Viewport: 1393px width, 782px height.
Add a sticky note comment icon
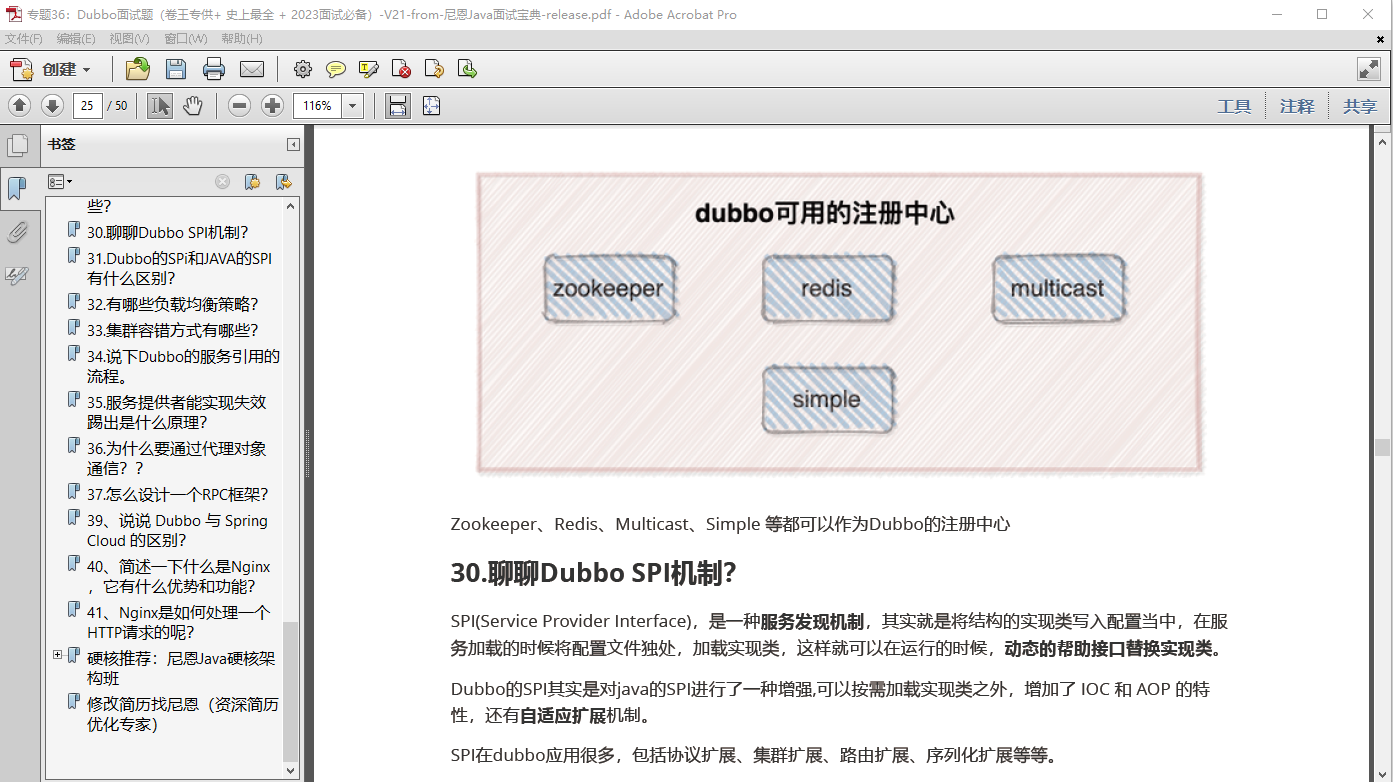click(336, 69)
